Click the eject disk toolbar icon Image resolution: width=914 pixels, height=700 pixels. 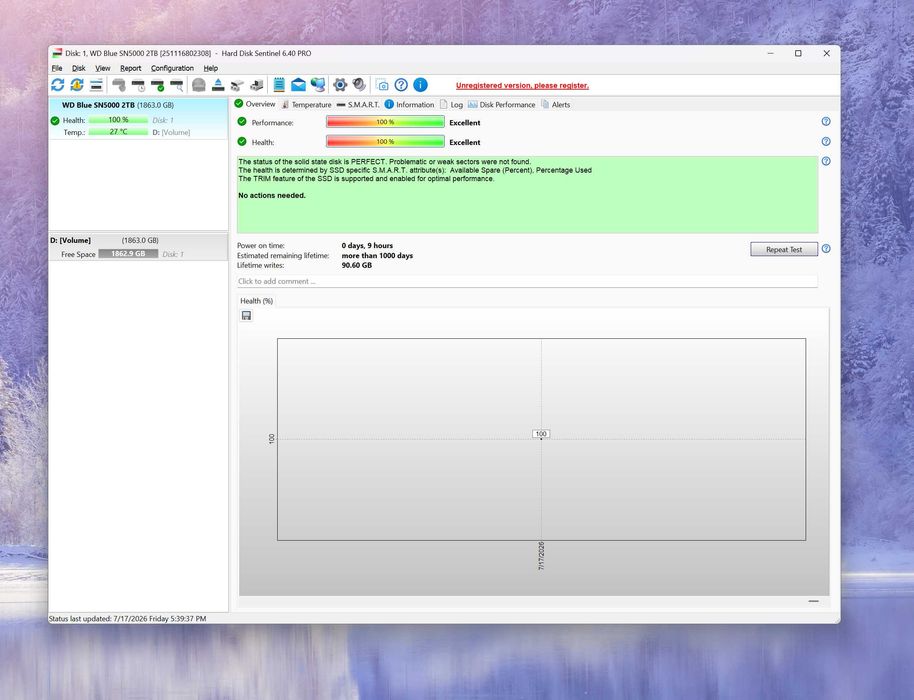(218, 85)
